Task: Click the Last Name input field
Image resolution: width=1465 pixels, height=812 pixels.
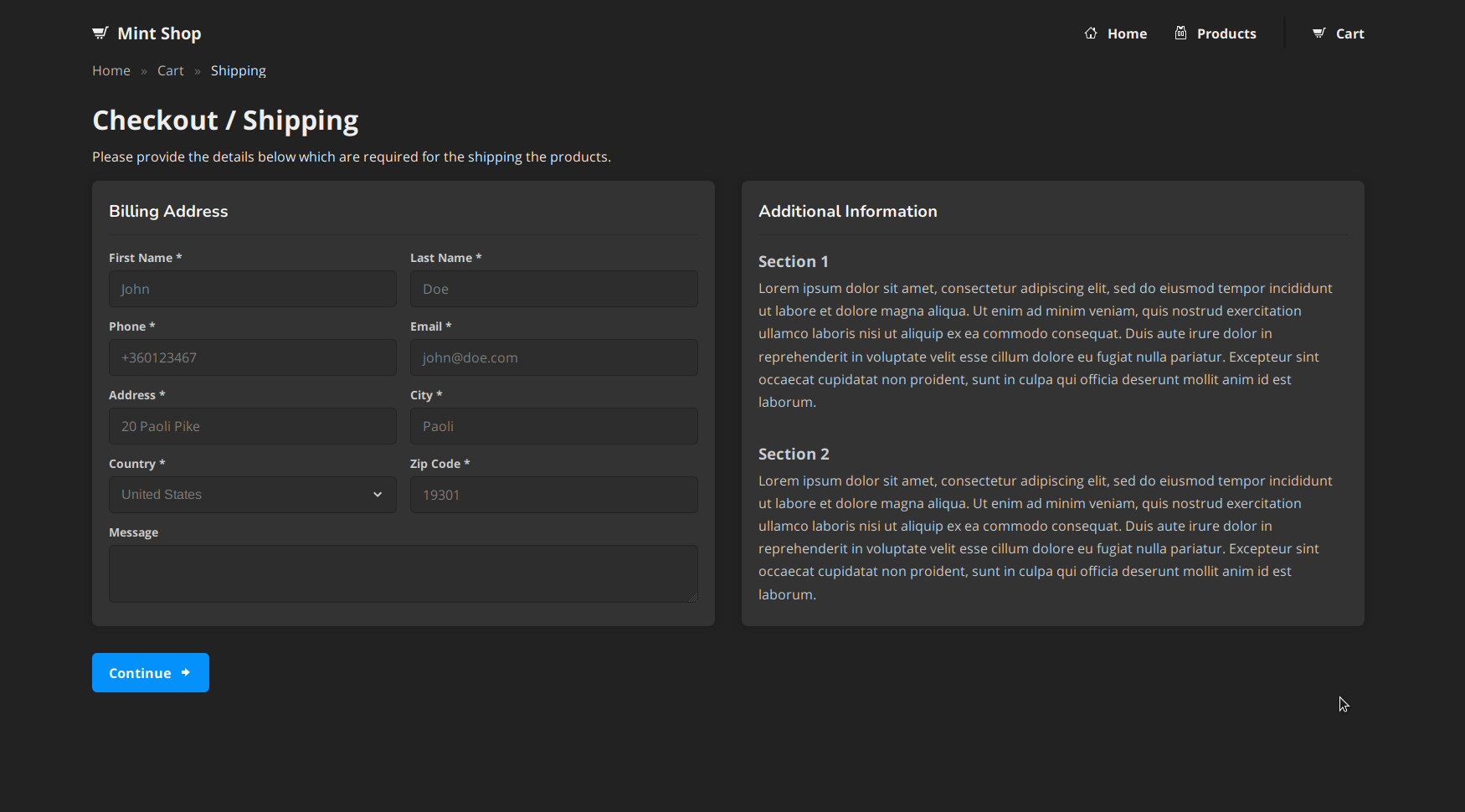Action: coord(553,288)
